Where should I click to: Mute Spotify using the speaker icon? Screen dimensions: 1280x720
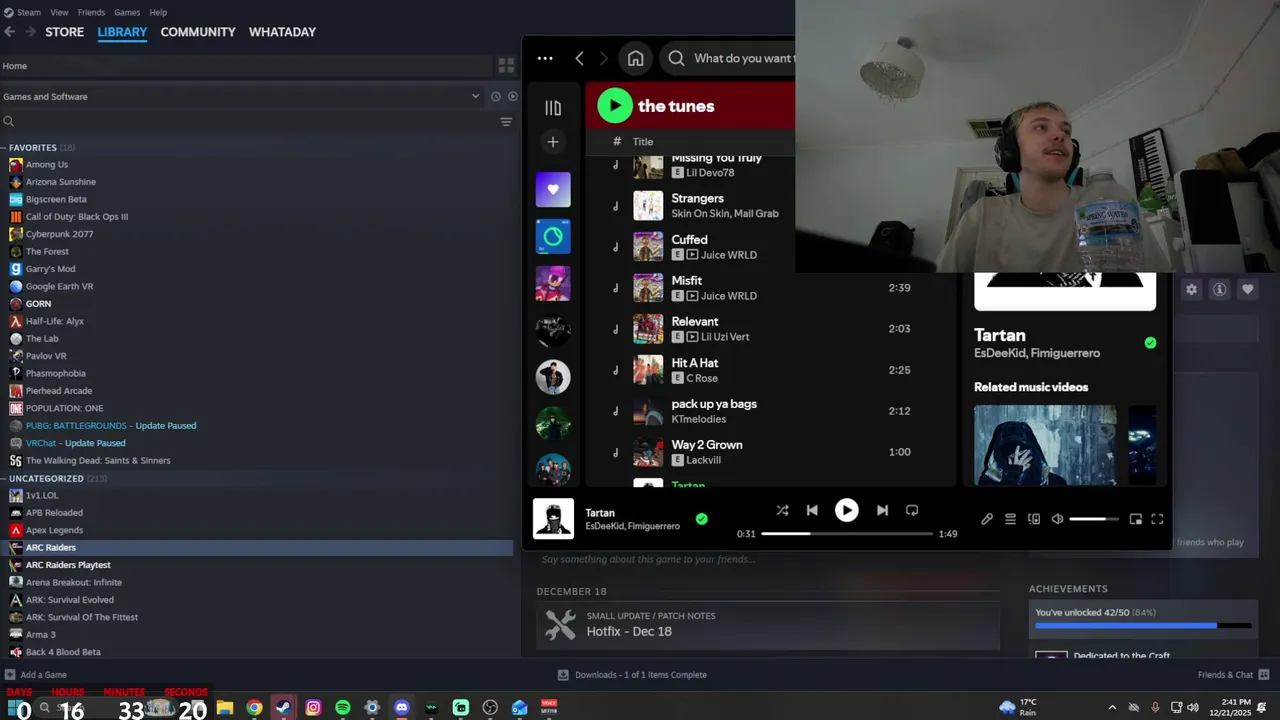click(x=1057, y=519)
